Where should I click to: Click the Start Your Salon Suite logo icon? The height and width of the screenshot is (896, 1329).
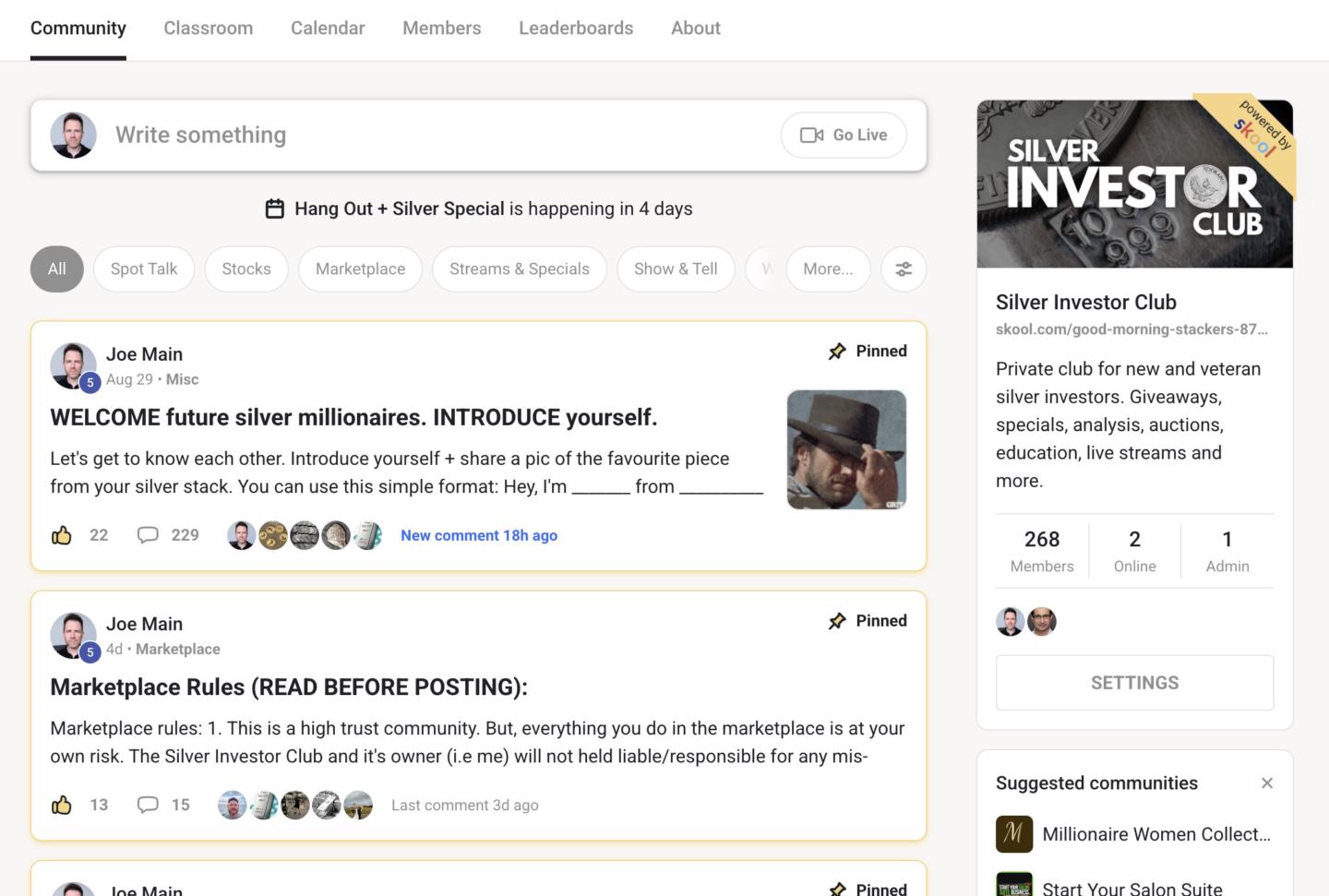coord(1014,884)
